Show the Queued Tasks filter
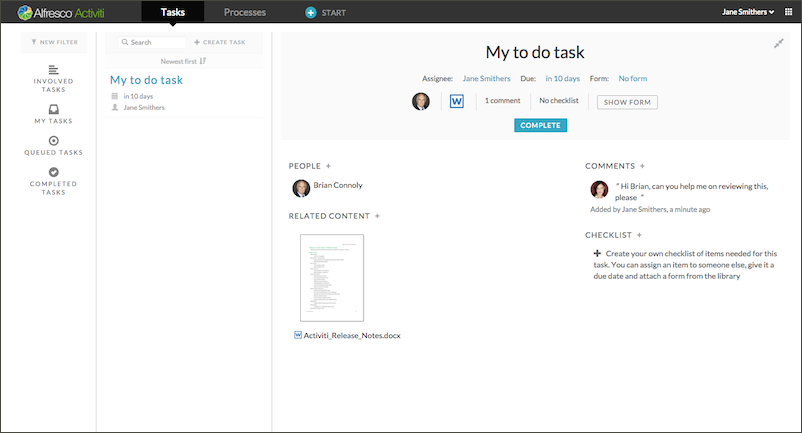 coord(54,146)
